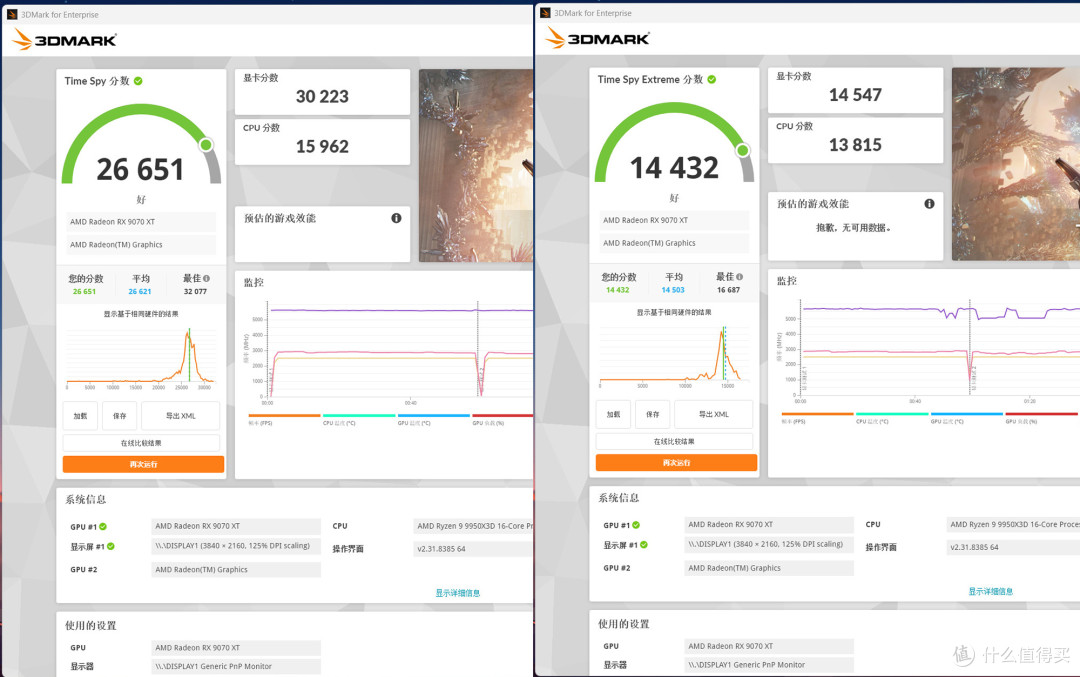Click the Time Spy Extreme benchmark scene thumbnail
Viewport: 1080px width, 677px height.
[x=1015, y=164]
